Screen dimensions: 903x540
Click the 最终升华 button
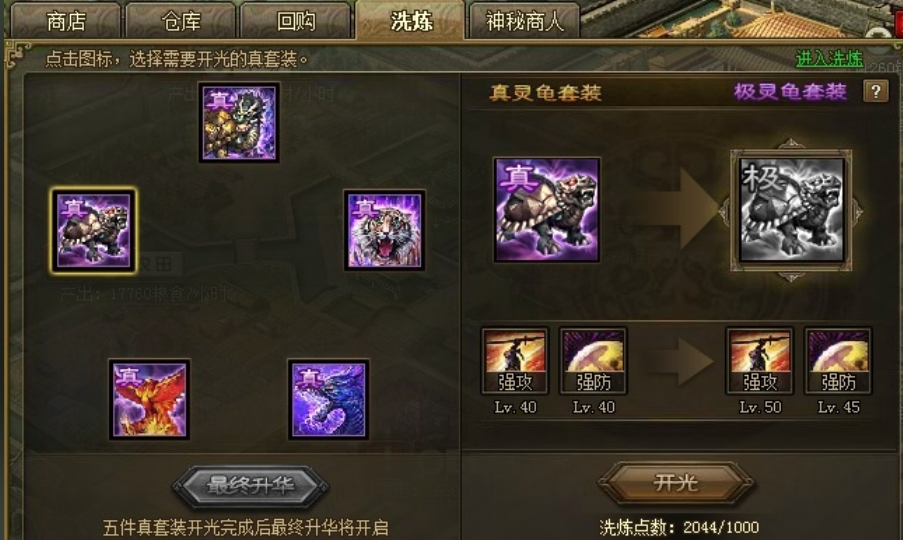(x=251, y=486)
